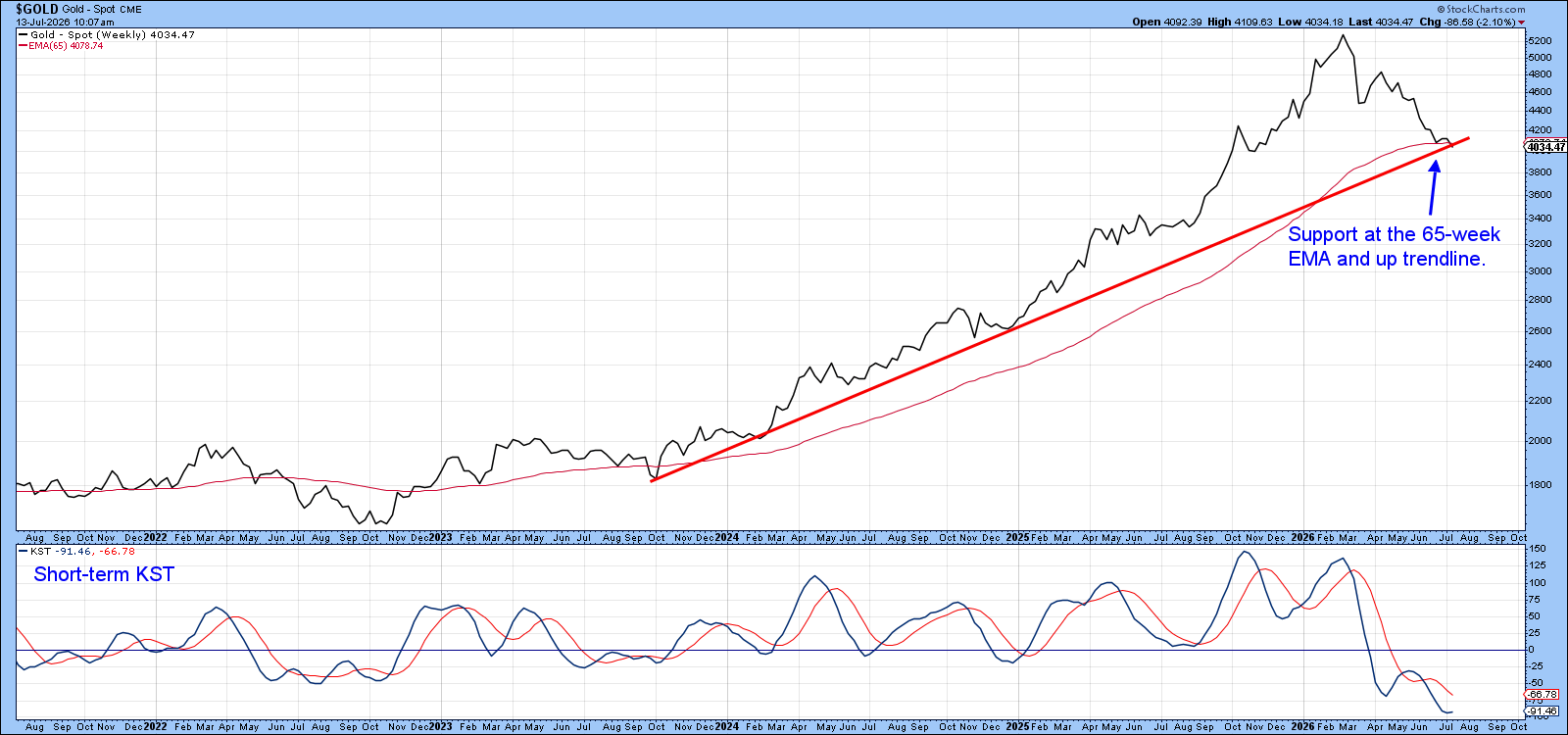Click 2024 on the axis under the price panel

coord(726,538)
